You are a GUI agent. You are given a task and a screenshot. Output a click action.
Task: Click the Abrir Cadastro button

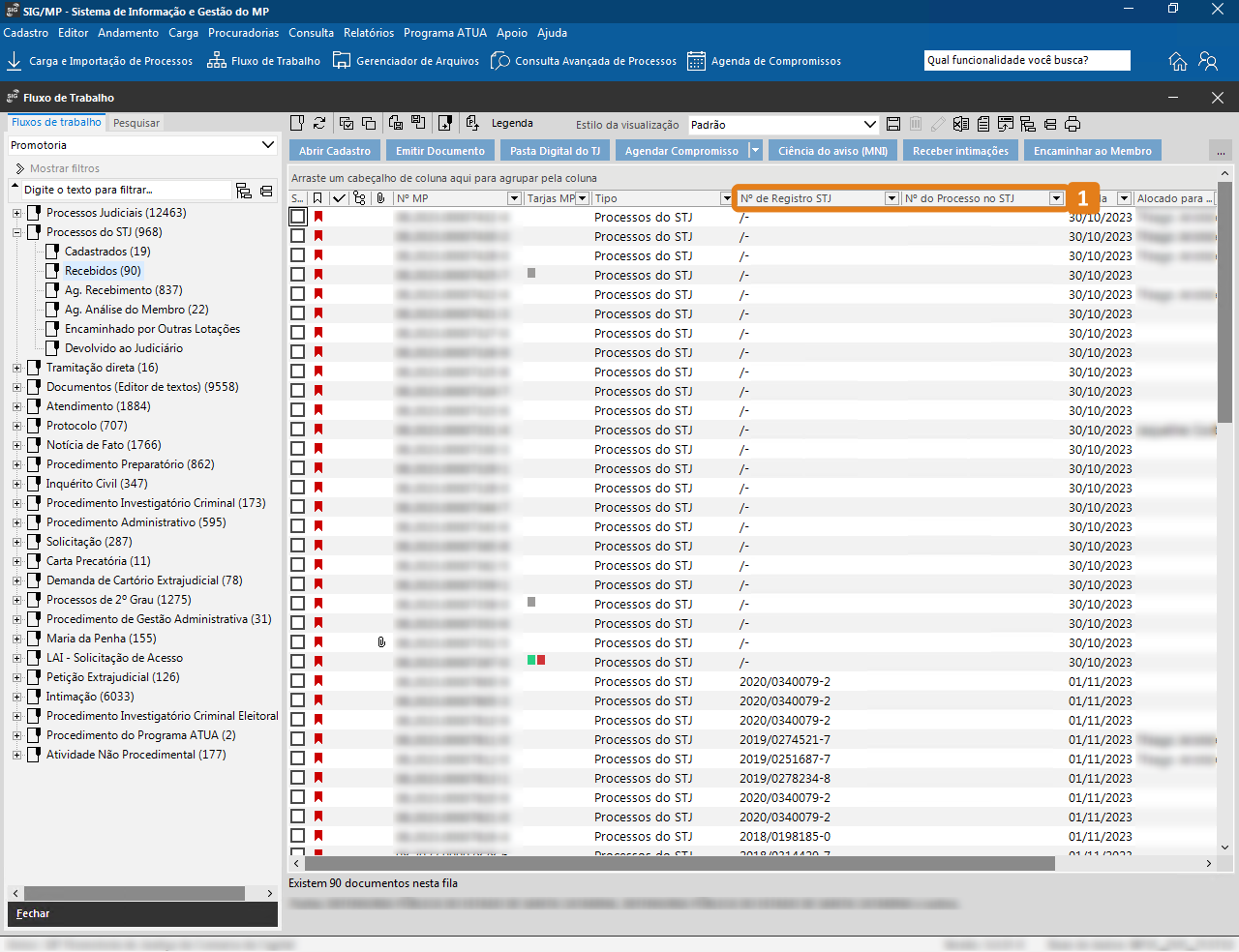(335, 151)
